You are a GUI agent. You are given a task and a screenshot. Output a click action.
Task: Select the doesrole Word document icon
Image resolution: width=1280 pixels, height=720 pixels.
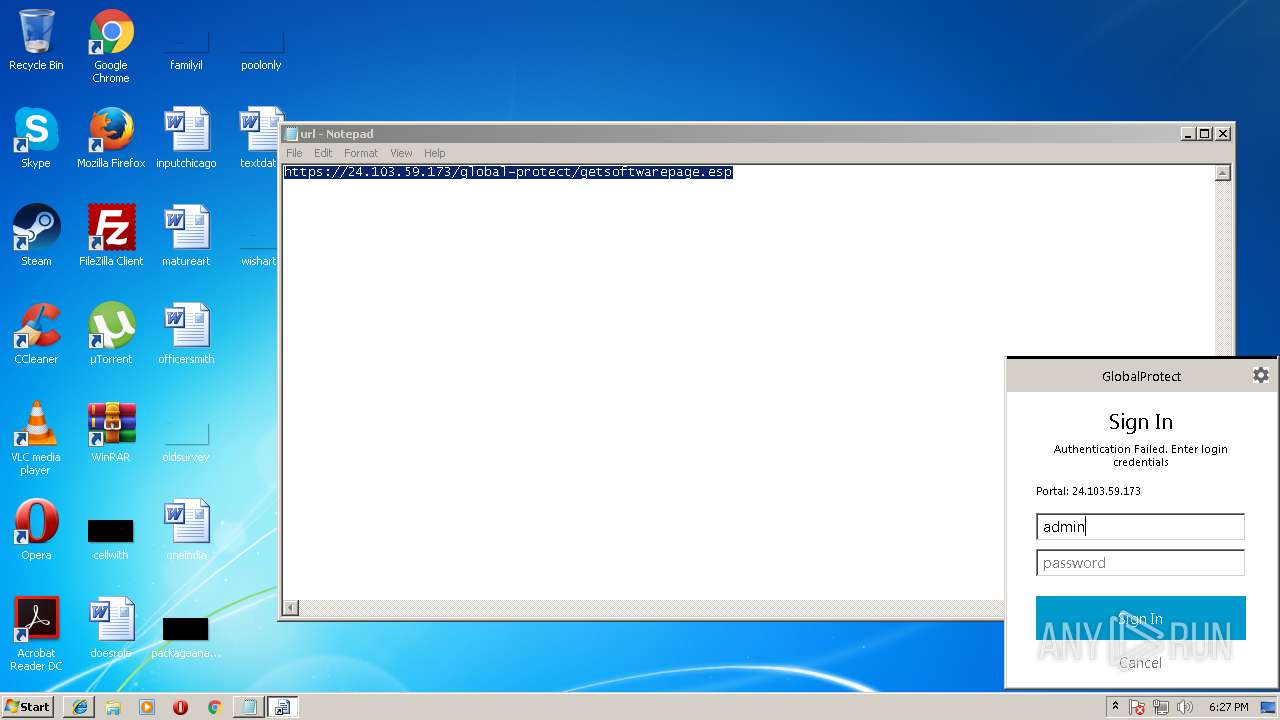[x=111, y=628]
